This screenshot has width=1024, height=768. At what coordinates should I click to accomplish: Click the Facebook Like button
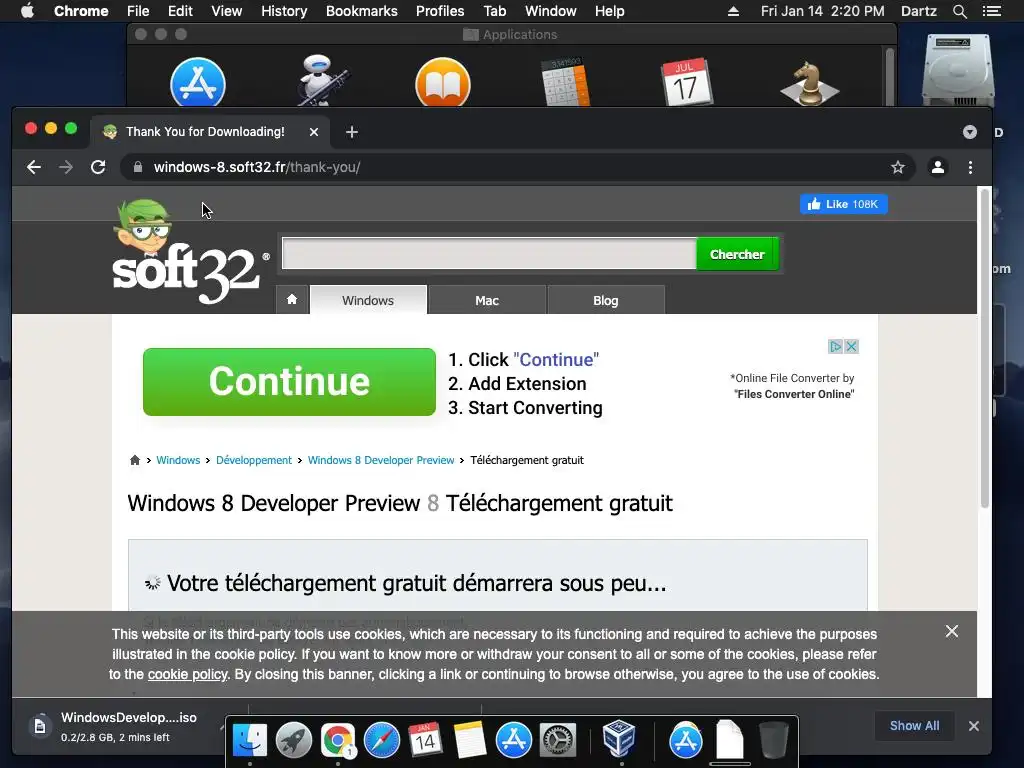(x=844, y=204)
